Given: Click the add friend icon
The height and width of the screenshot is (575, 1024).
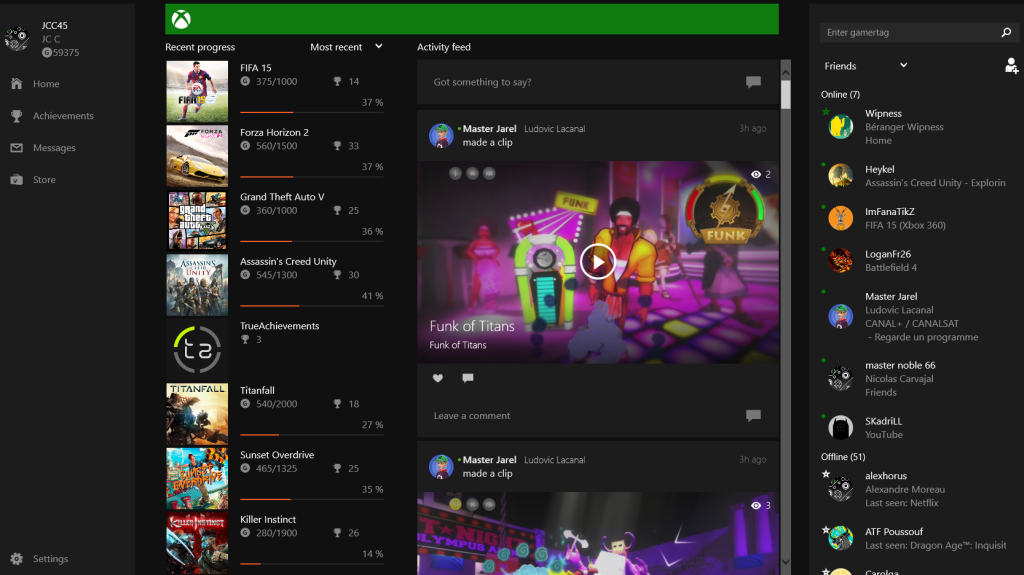Looking at the screenshot, I should (1011, 65).
